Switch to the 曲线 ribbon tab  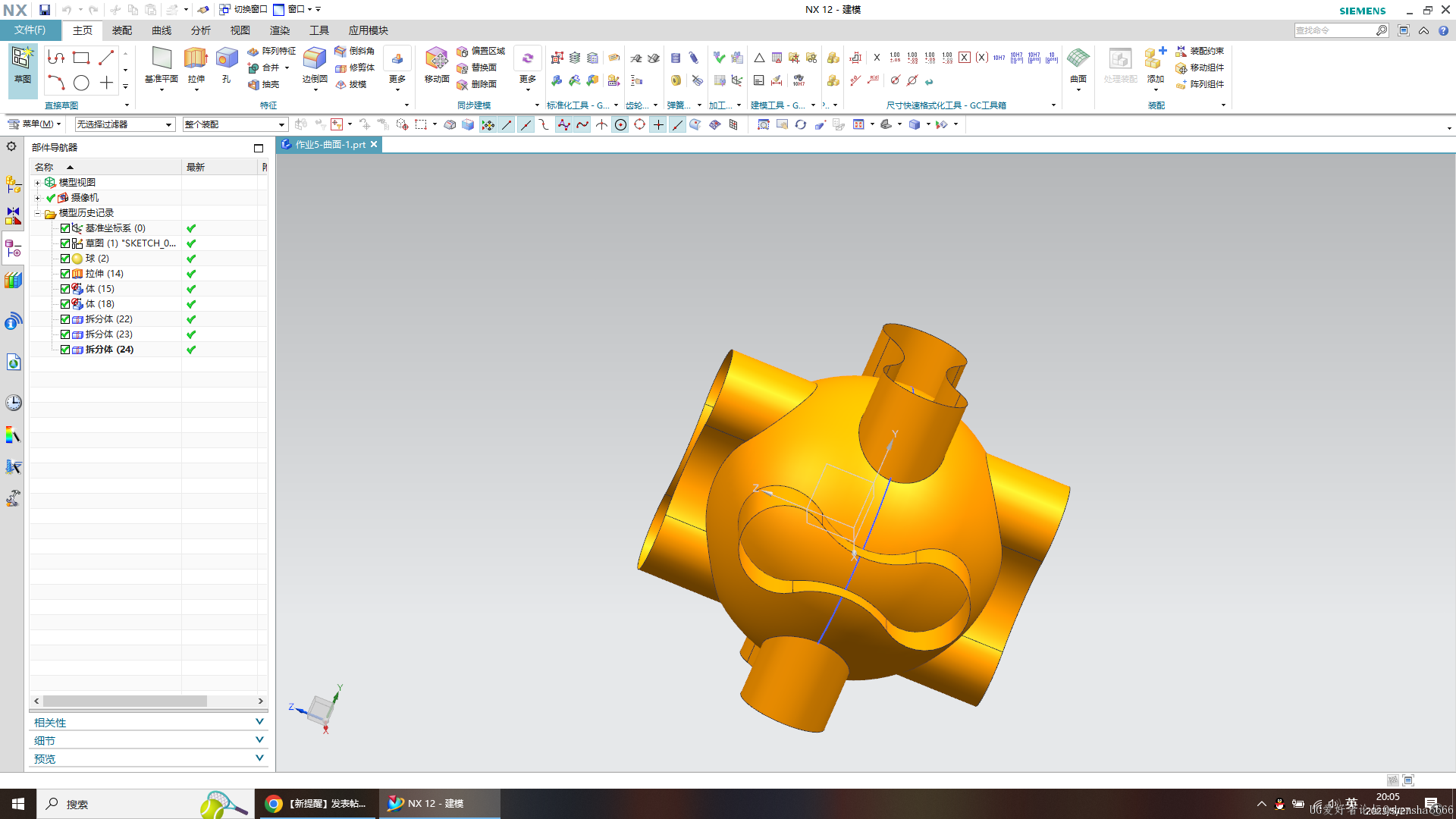(x=162, y=30)
